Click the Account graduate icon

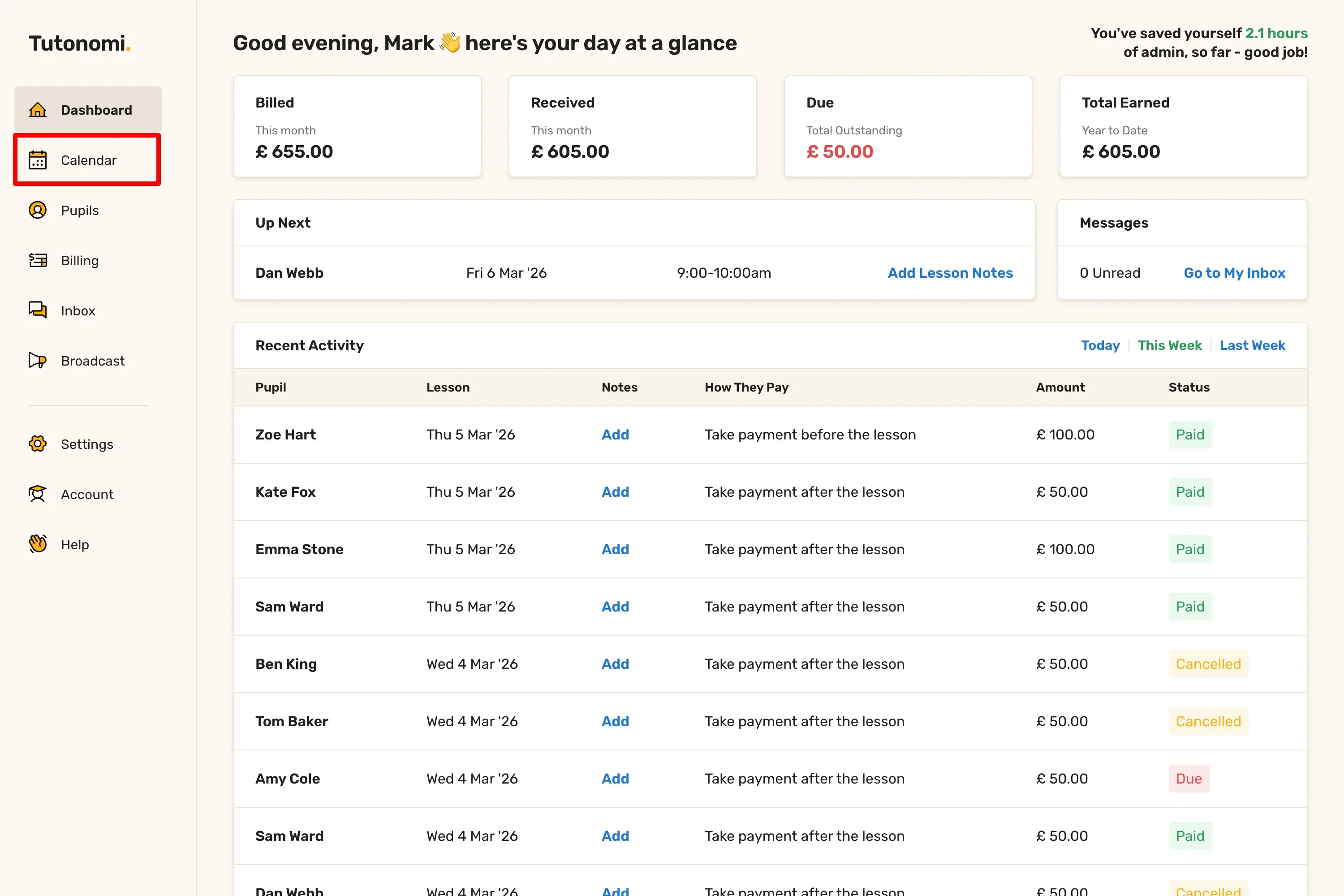coord(38,494)
